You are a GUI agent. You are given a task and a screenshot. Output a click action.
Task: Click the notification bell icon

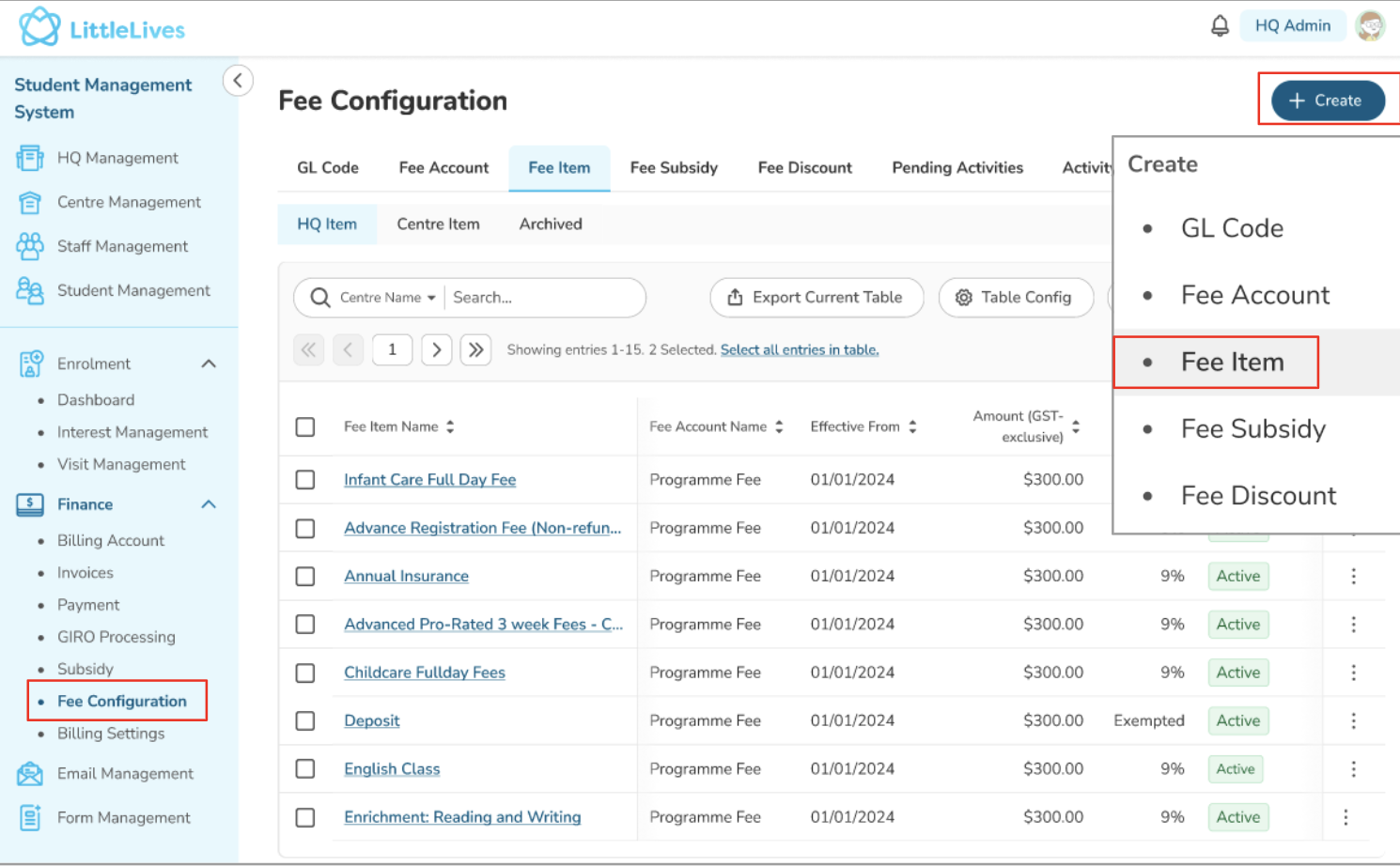tap(1220, 26)
